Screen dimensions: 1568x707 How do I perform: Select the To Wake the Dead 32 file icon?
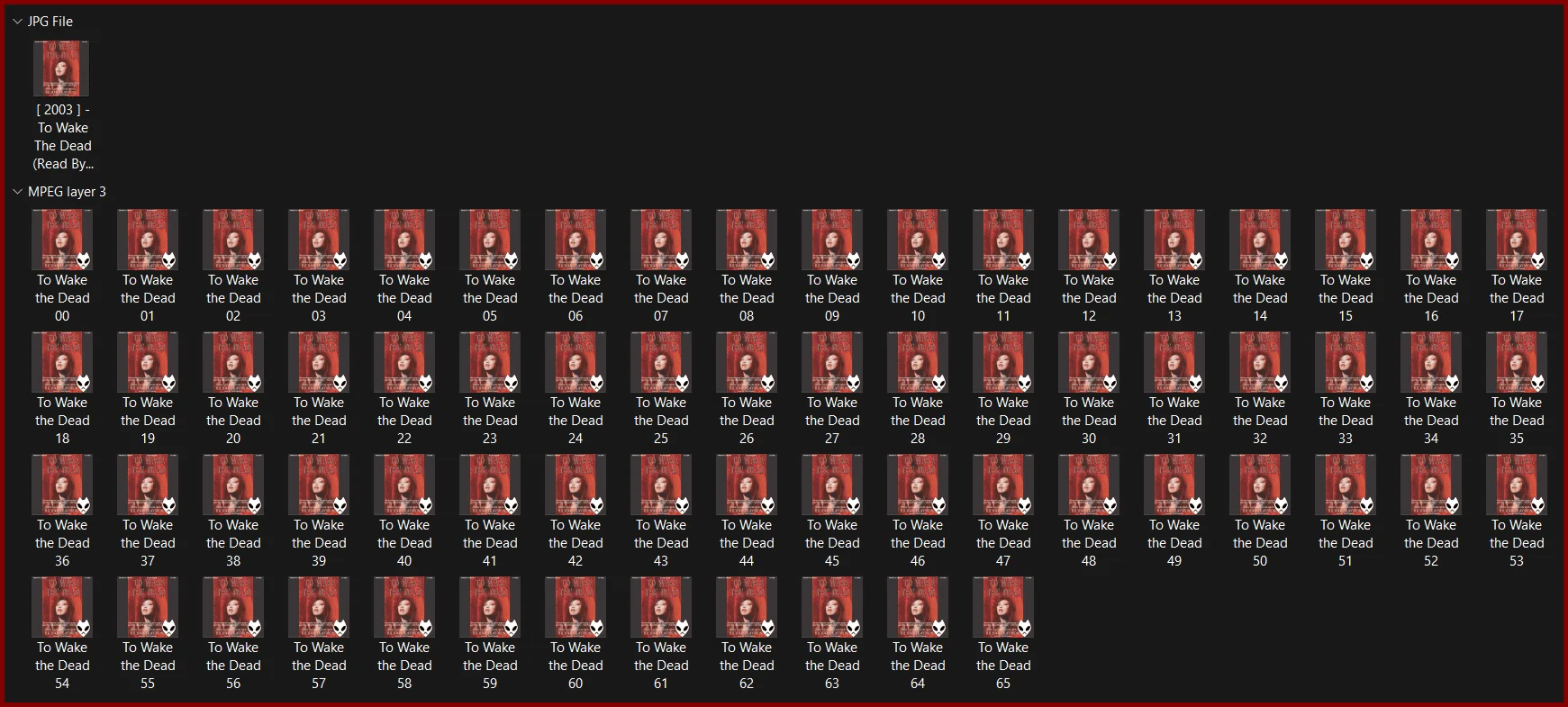point(1260,362)
